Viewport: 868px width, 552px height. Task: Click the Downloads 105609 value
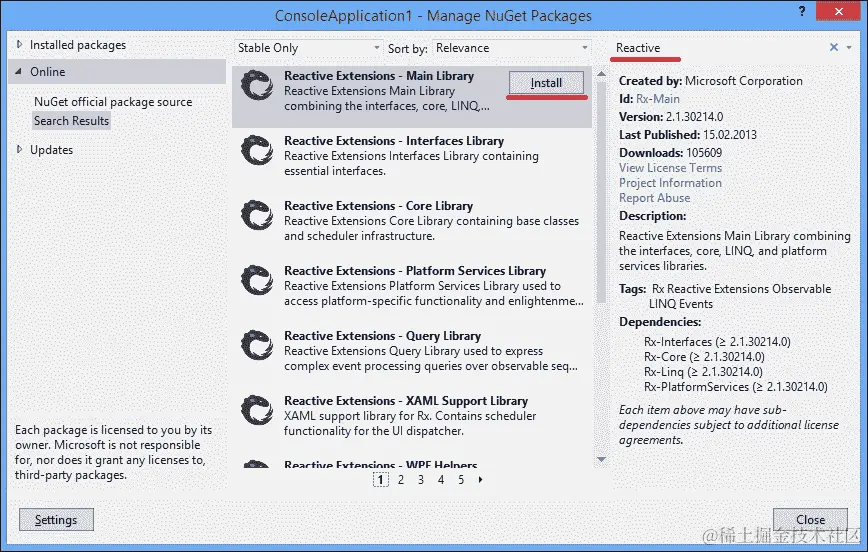[x=704, y=153]
